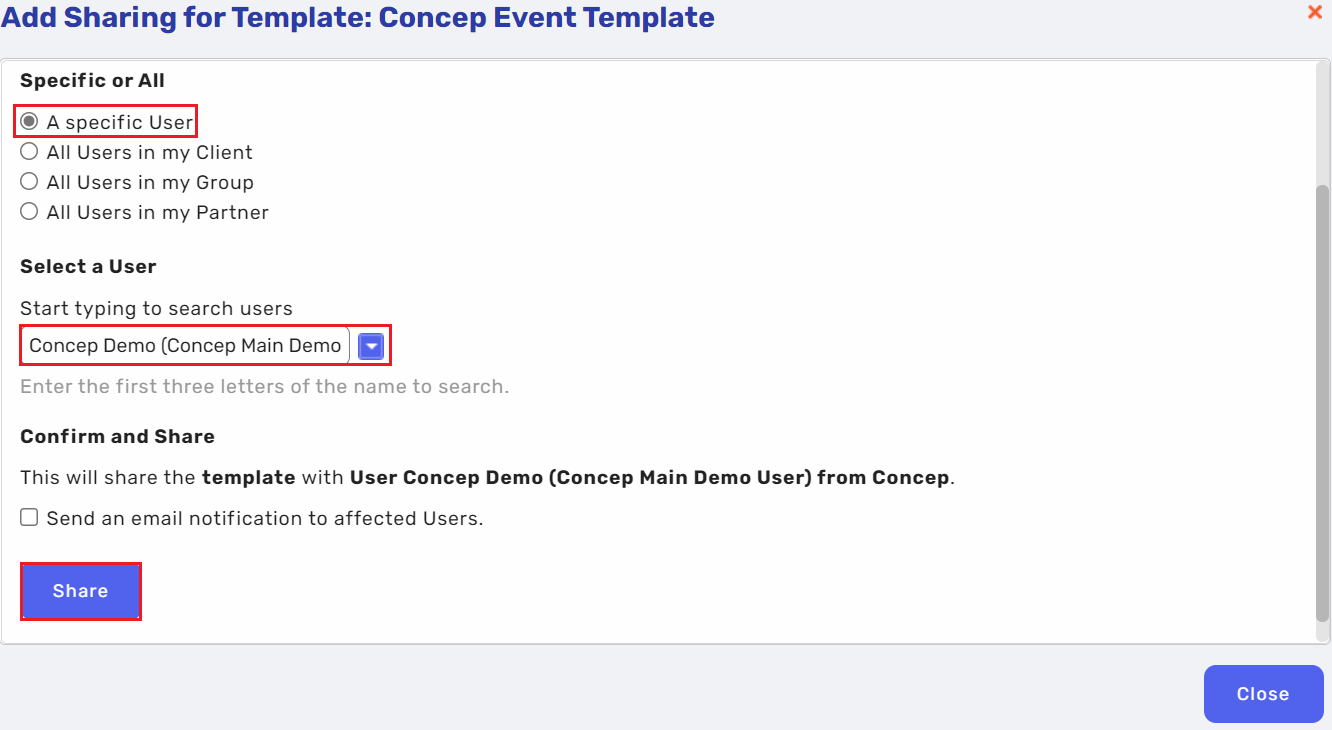Pick 'All Users in my Partner' option
Screen dimensions: 1332x730
pos(30,212)
